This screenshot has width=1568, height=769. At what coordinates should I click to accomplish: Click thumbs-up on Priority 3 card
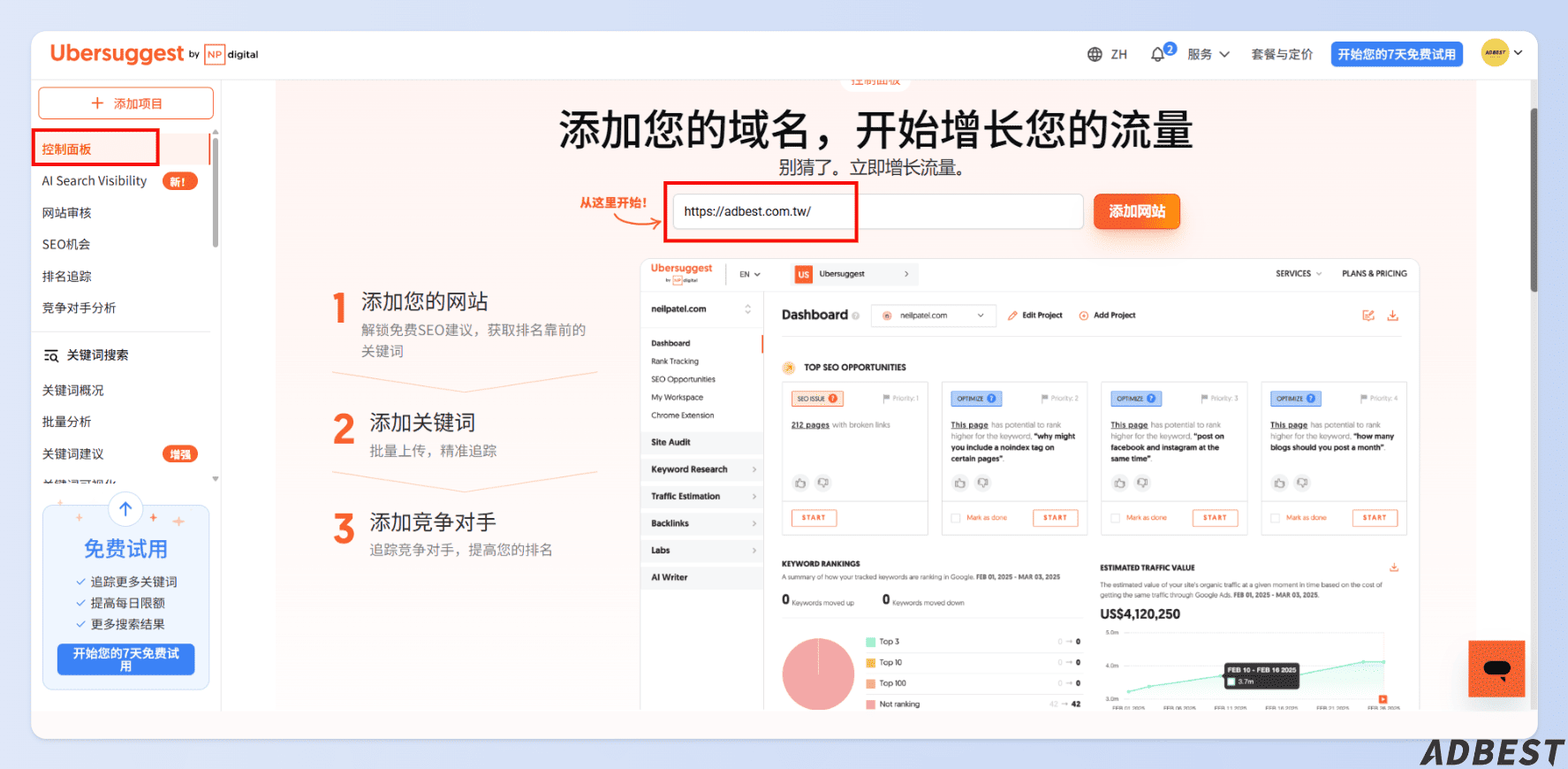(x=1120, y=483)
